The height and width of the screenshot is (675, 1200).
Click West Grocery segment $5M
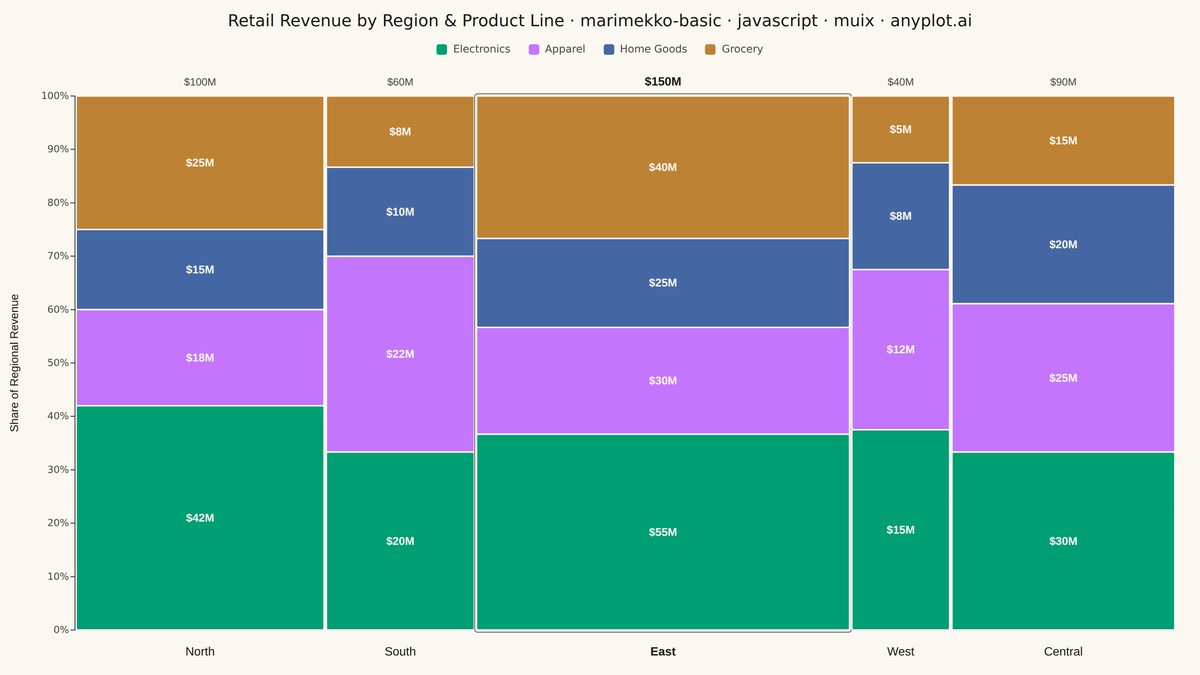tap(901, 130)
